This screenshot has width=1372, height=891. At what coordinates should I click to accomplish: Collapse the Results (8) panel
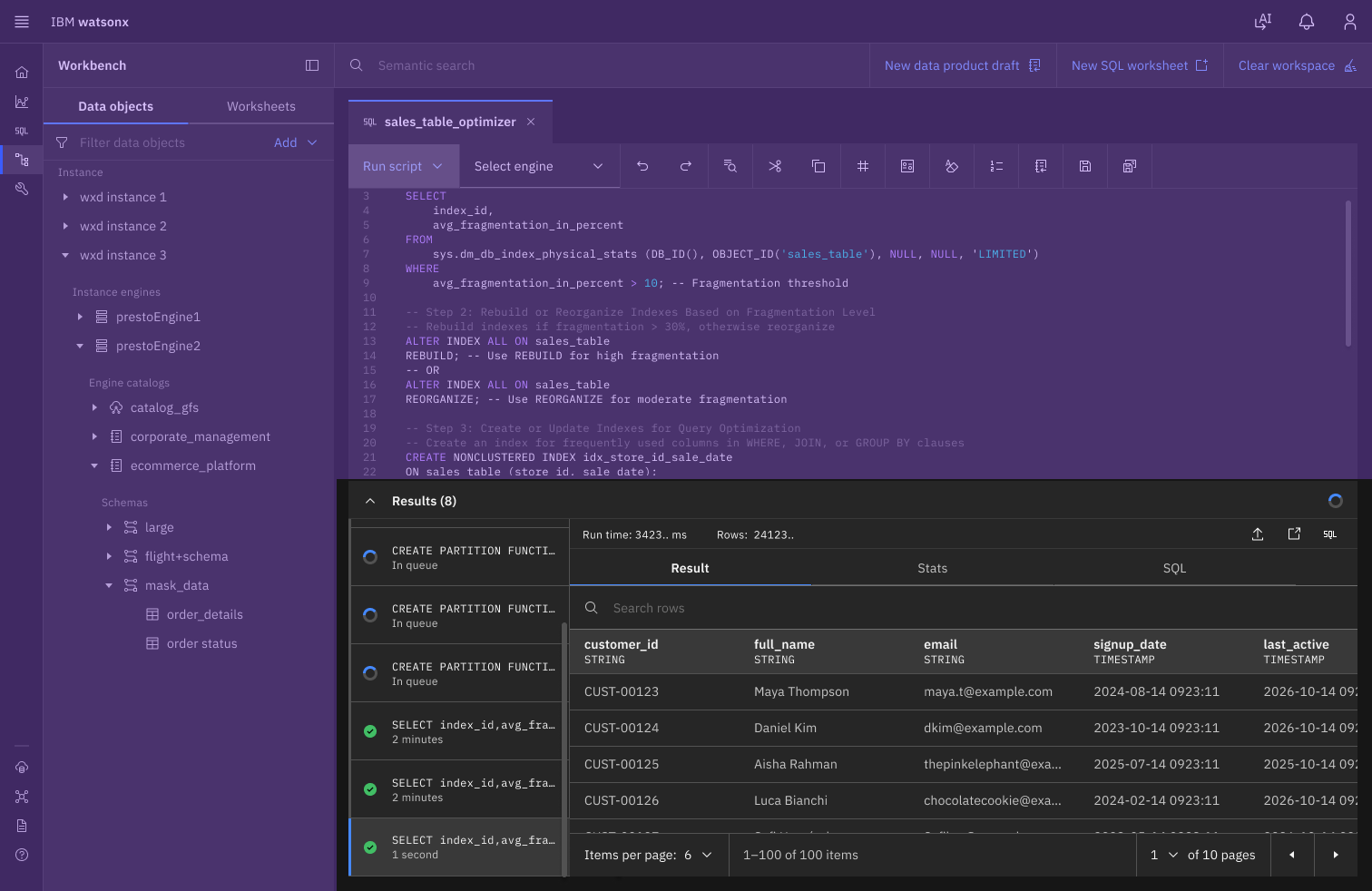pyautogui.click(x=370, y=501)
